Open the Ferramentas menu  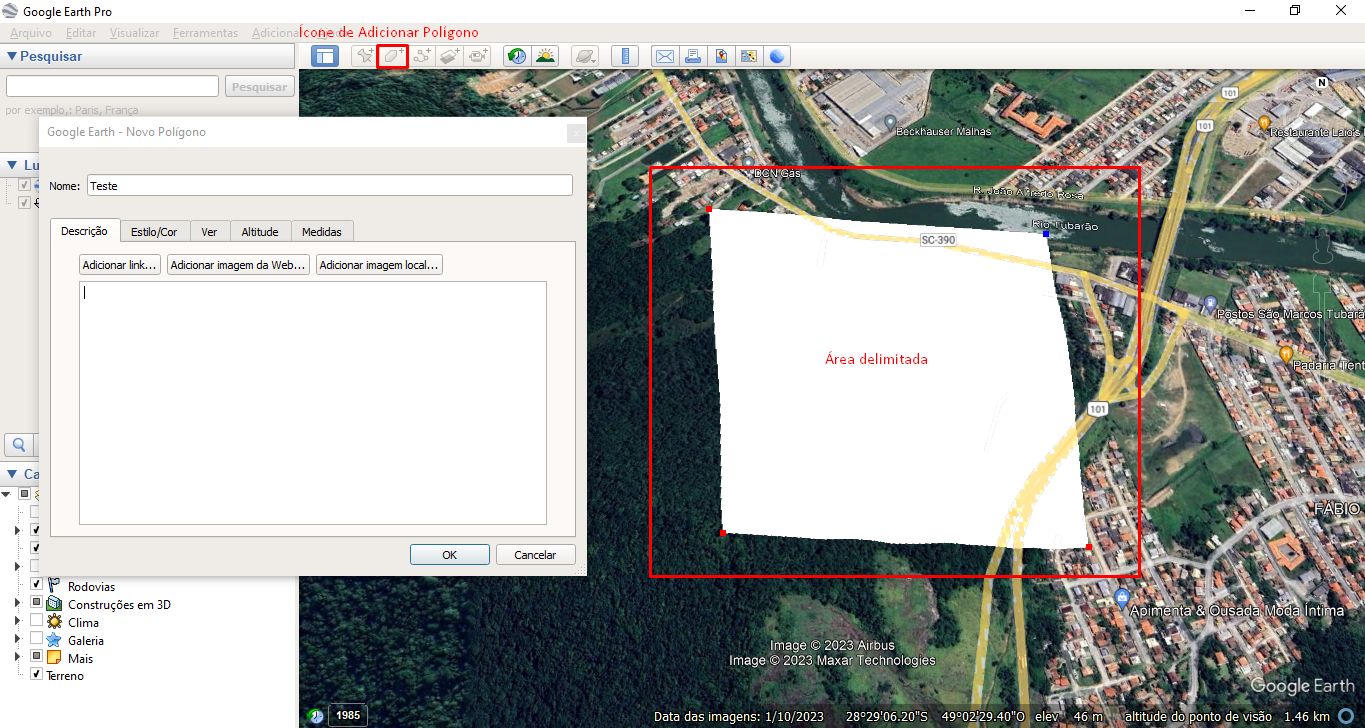pyautogui.click(x=205, y=33)
